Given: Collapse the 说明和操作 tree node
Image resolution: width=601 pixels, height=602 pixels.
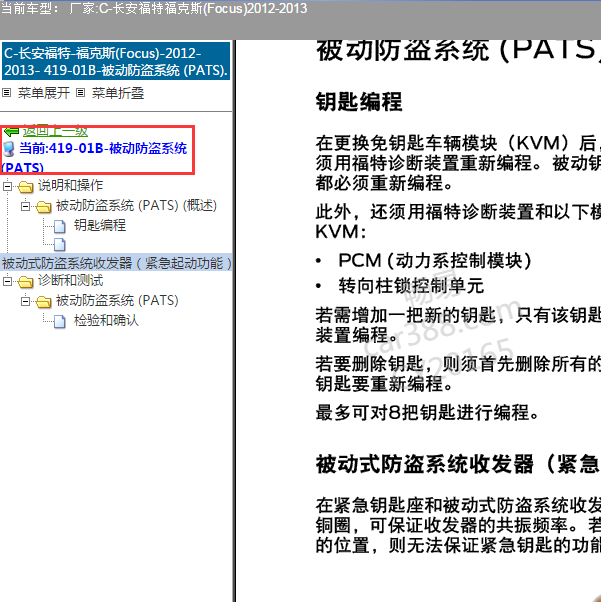Looking at the screenshot, I should [x=7, y=186].
